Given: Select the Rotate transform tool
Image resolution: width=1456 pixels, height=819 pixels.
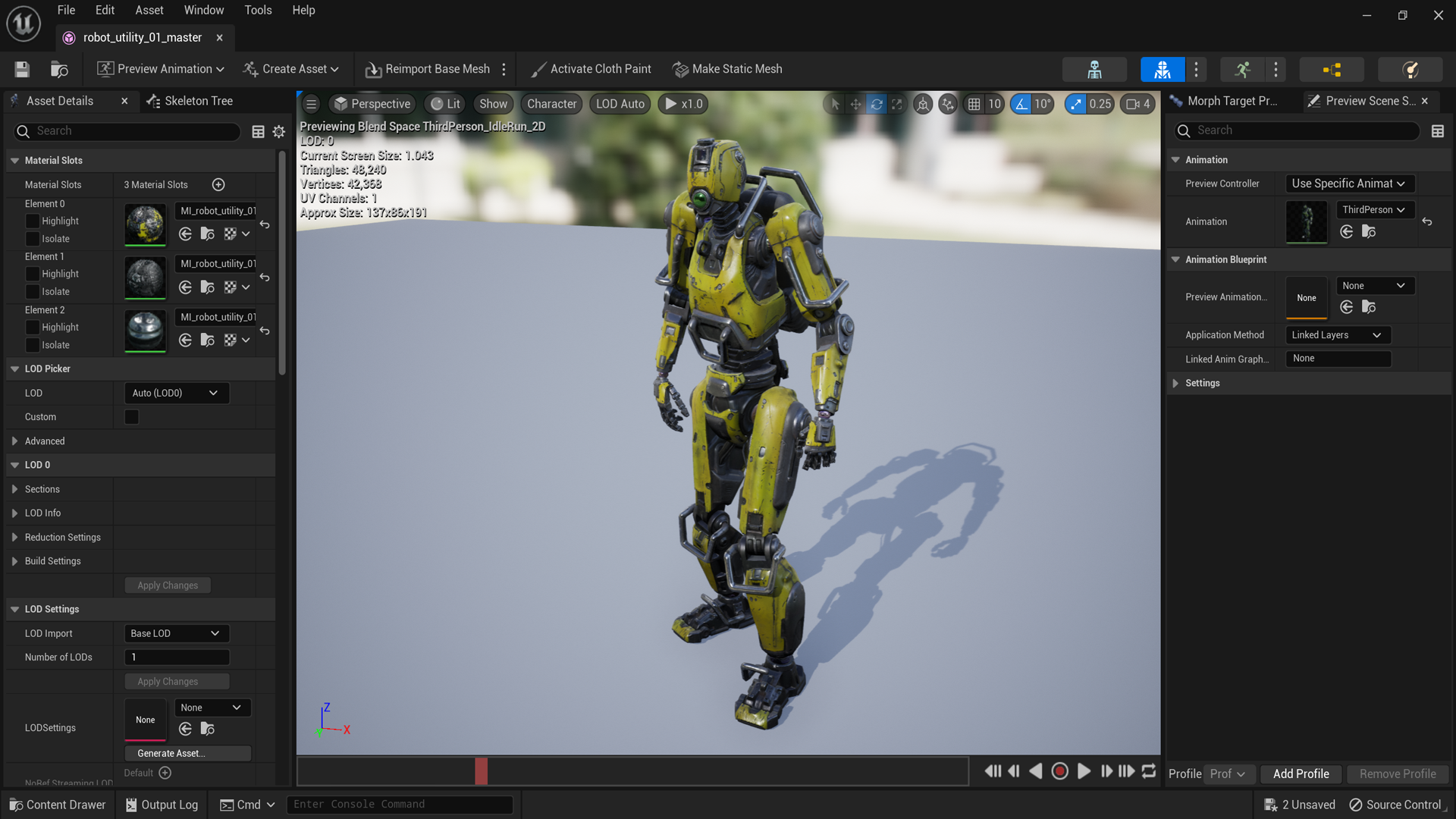Looking at the screenshot, I should point(877,104).
